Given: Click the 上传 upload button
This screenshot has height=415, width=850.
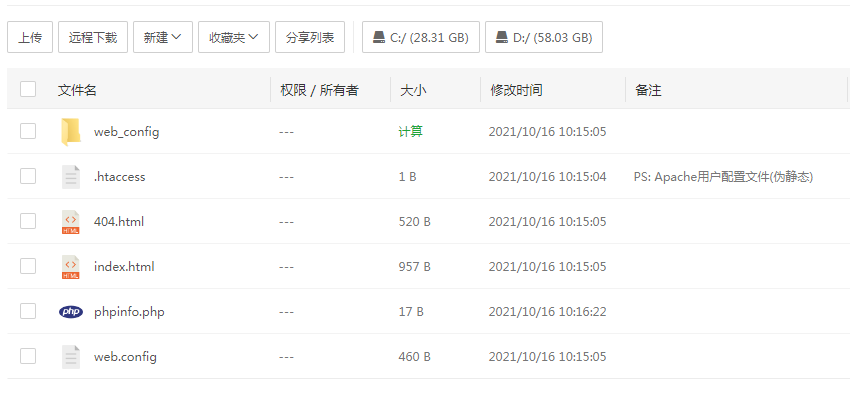Looking at the screenshot, I should coord(30,37).
